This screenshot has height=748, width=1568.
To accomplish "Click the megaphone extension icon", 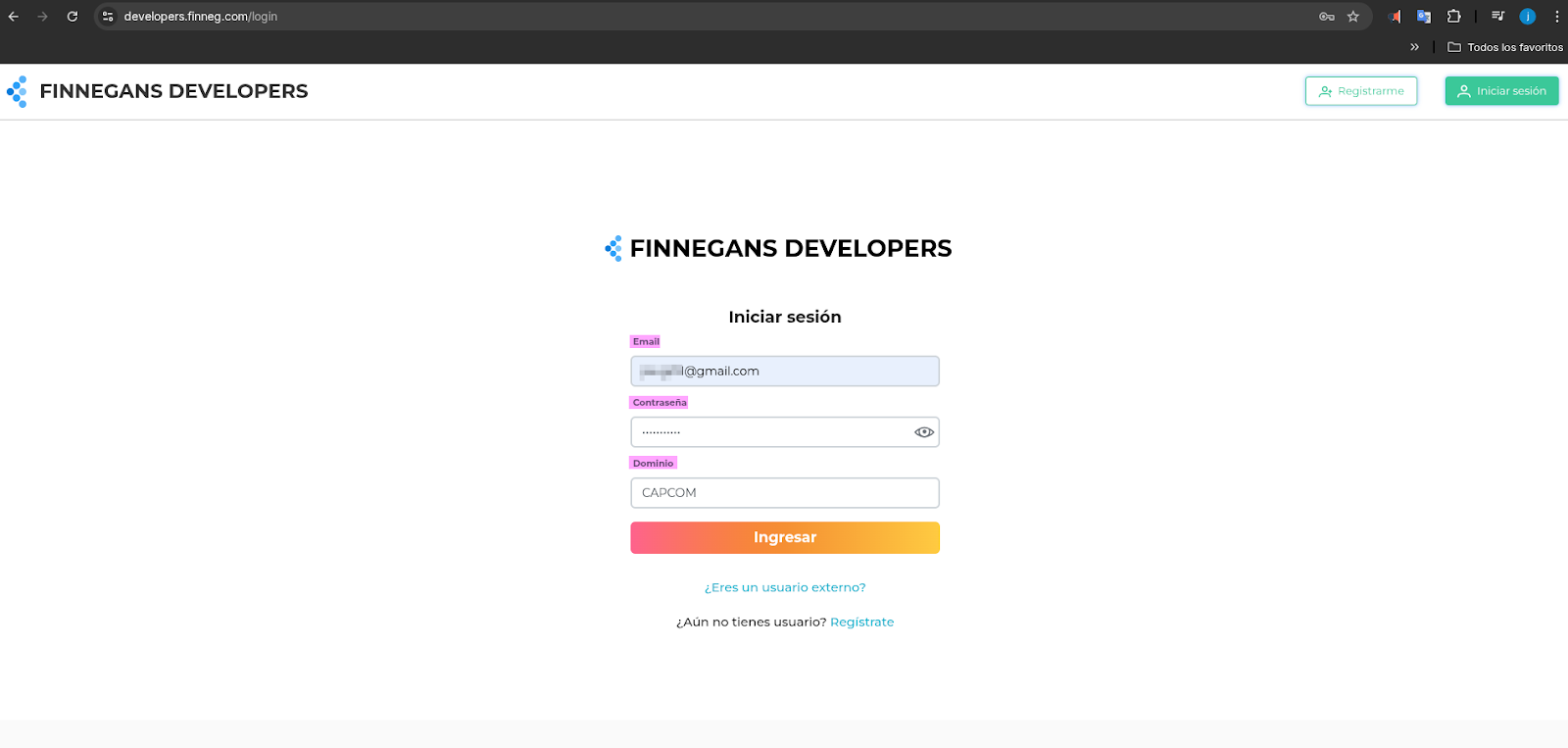I will pos(1395,17).
